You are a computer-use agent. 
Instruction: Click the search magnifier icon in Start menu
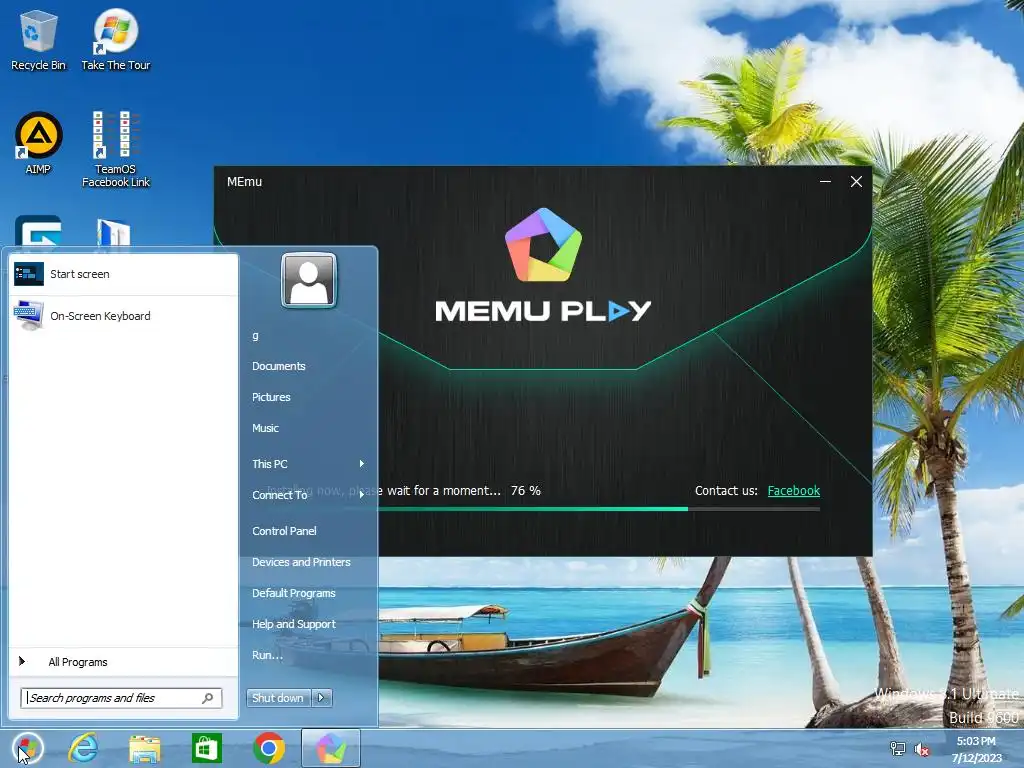pyautogui.click(x=208, y=698)
